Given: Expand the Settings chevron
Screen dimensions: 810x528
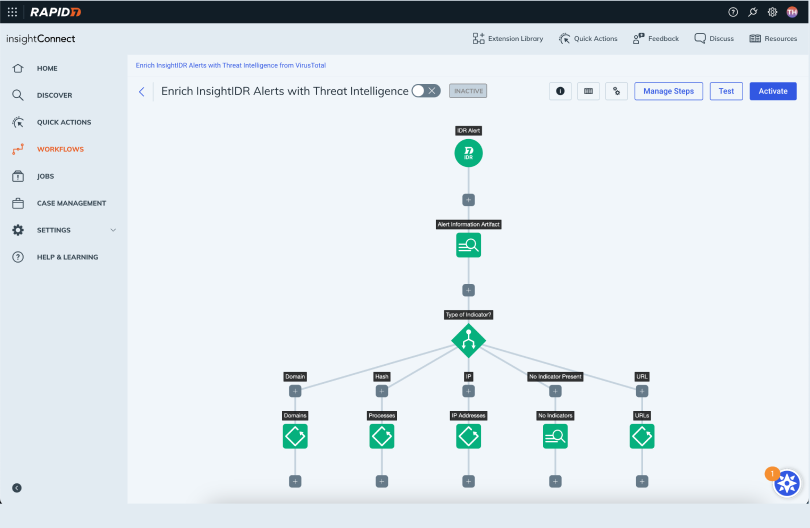Looking at the screenshot, I should [113, 230].
